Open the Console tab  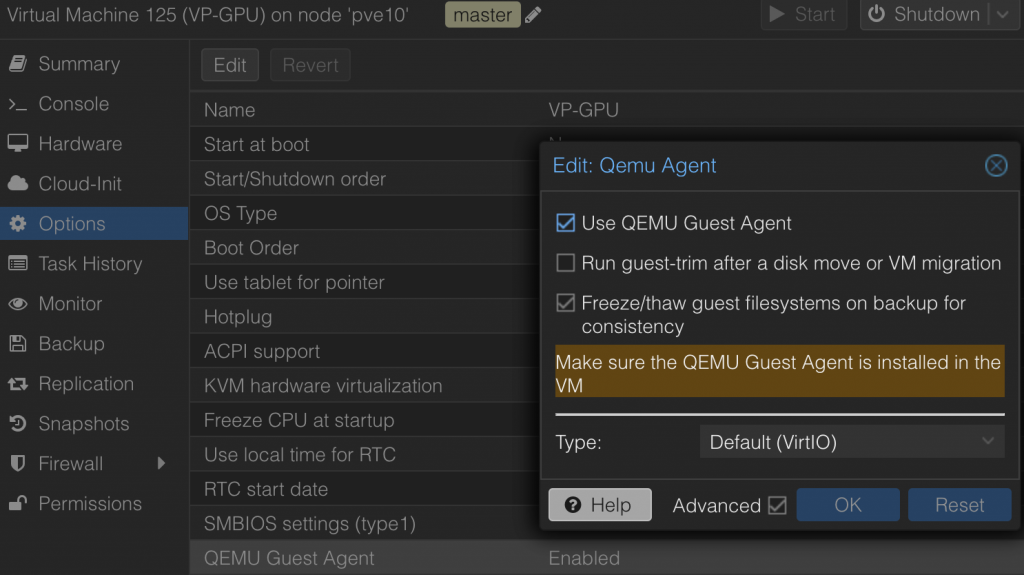pyautogui.click(x=94, y=104)
